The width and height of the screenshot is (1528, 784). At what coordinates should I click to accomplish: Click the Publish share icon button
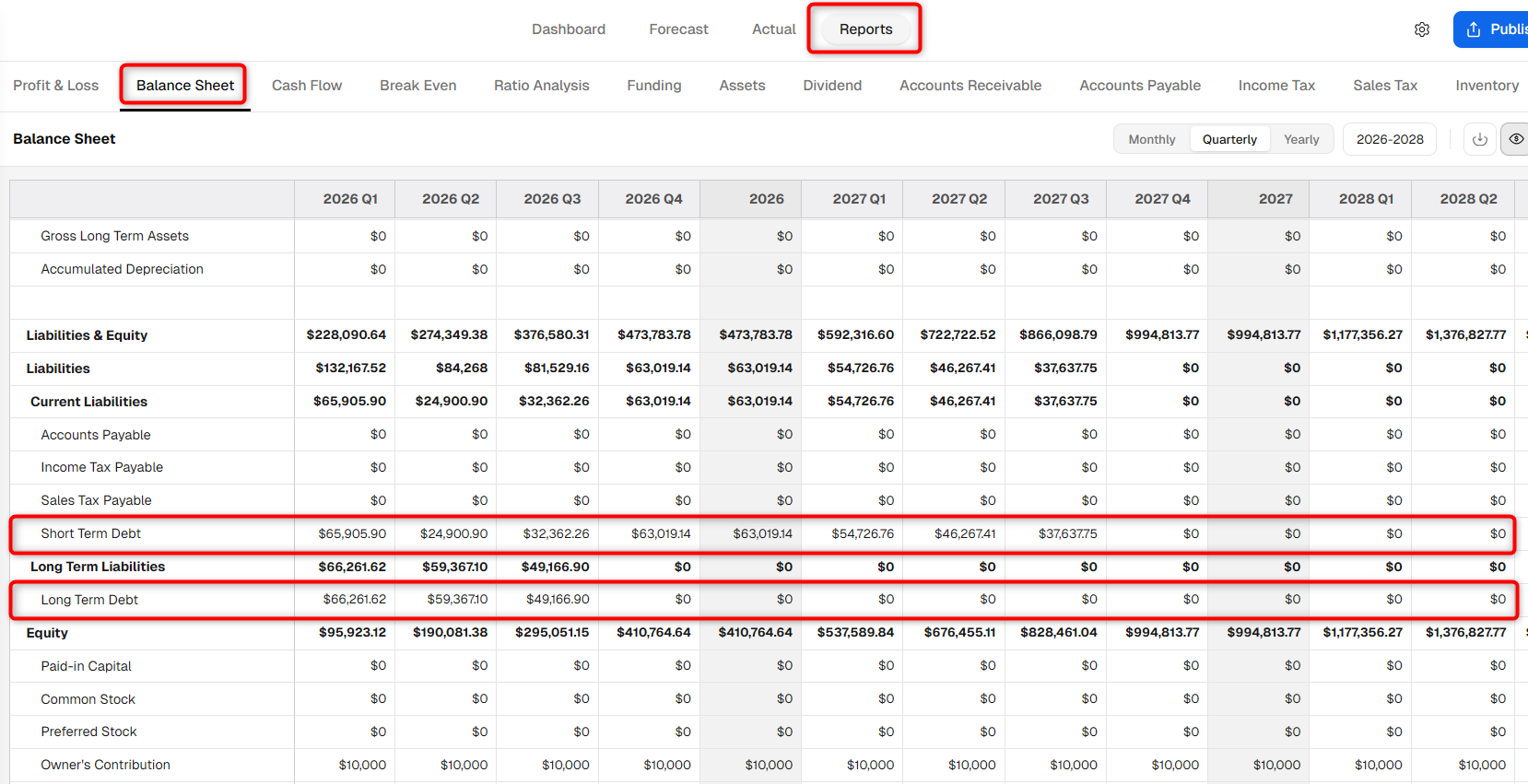point(1492,29)
